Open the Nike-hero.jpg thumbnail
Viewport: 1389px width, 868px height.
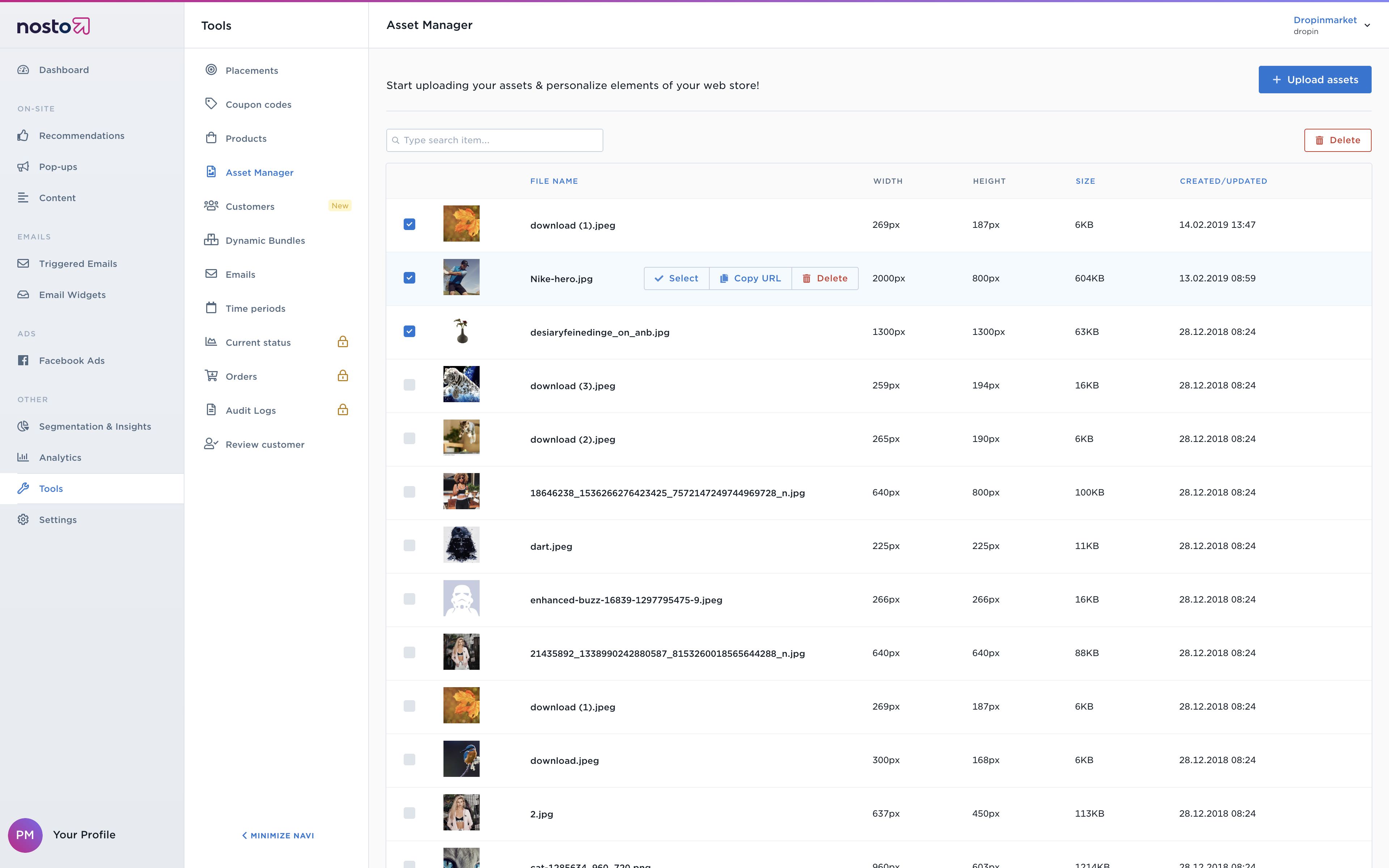462,277
